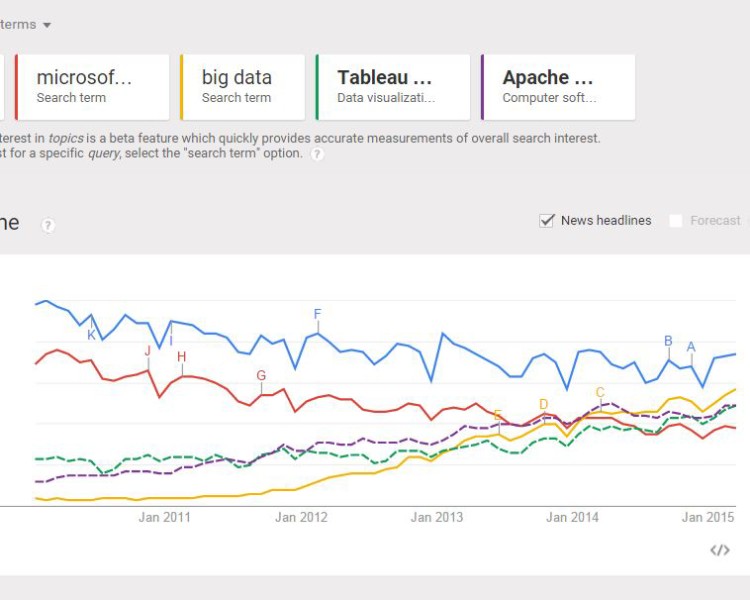Click marker G on the red line
750x600 pixels.
pyautogui.click(x=261, y=376)
